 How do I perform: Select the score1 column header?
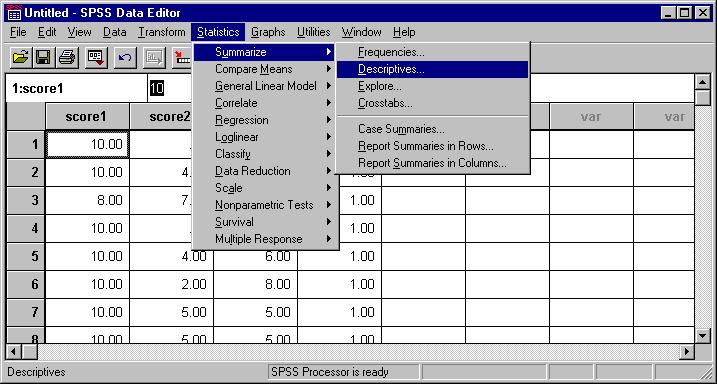tap(87, 117)
